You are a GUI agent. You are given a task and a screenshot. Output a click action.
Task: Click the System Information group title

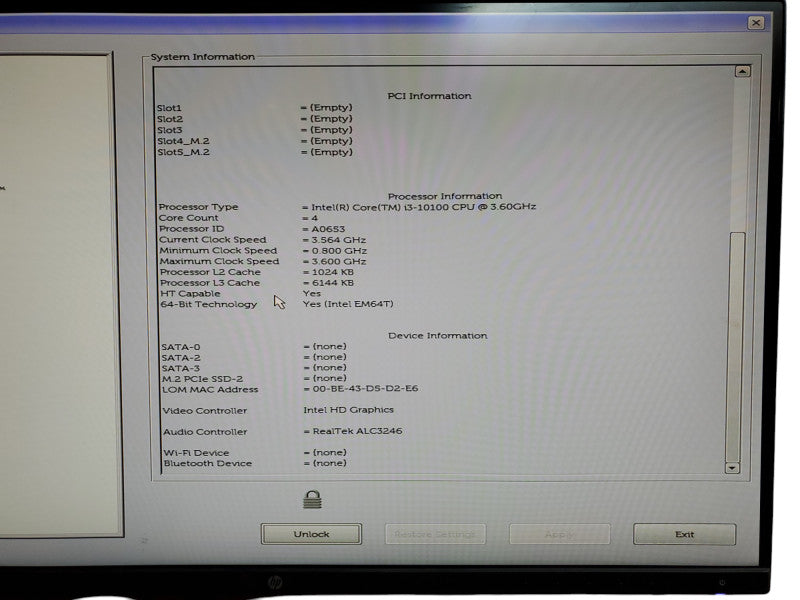[x=203, y=57]
